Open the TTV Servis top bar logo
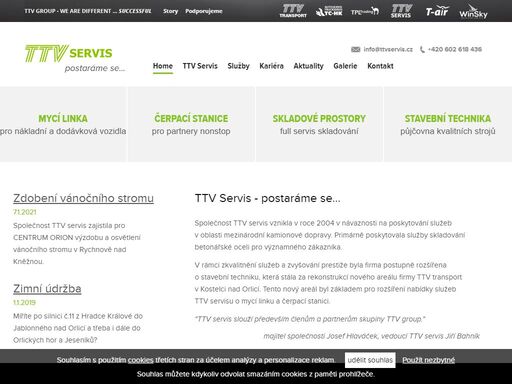Image resolution: width=512 pixels, height=384 pixels. coord(401,11)
